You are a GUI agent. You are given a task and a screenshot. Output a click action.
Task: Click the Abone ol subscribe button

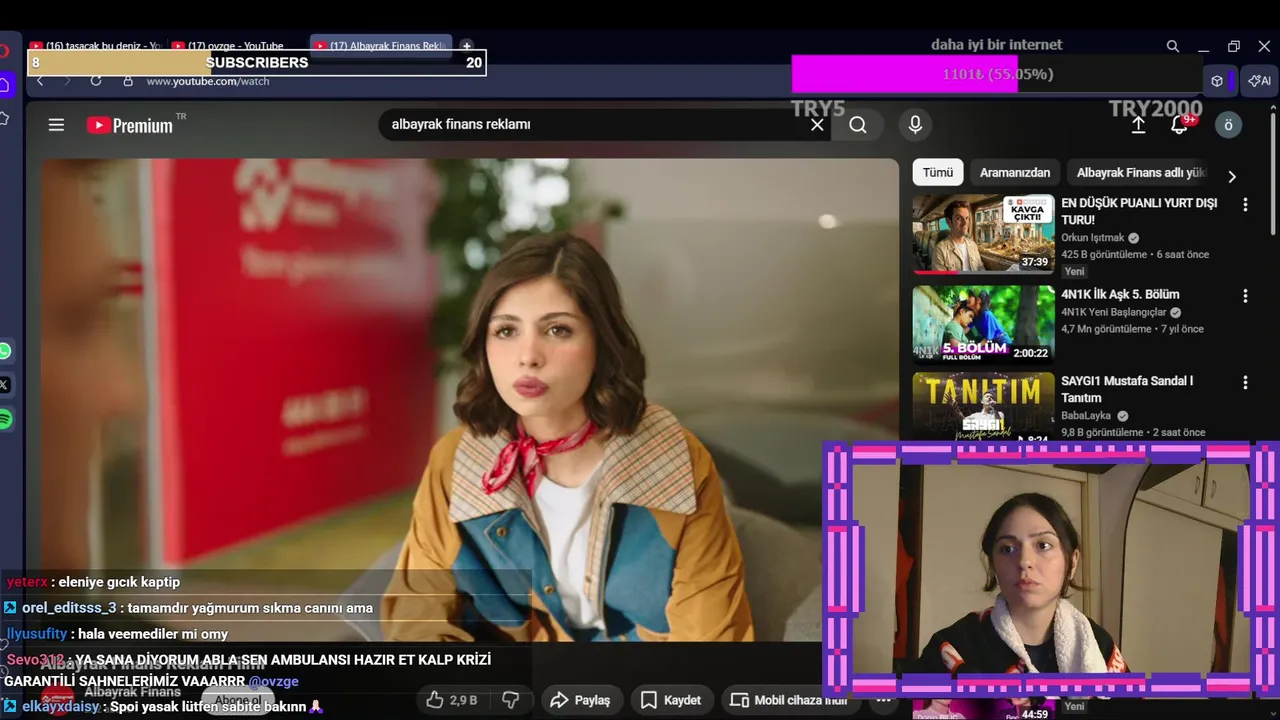coord(238,701)
